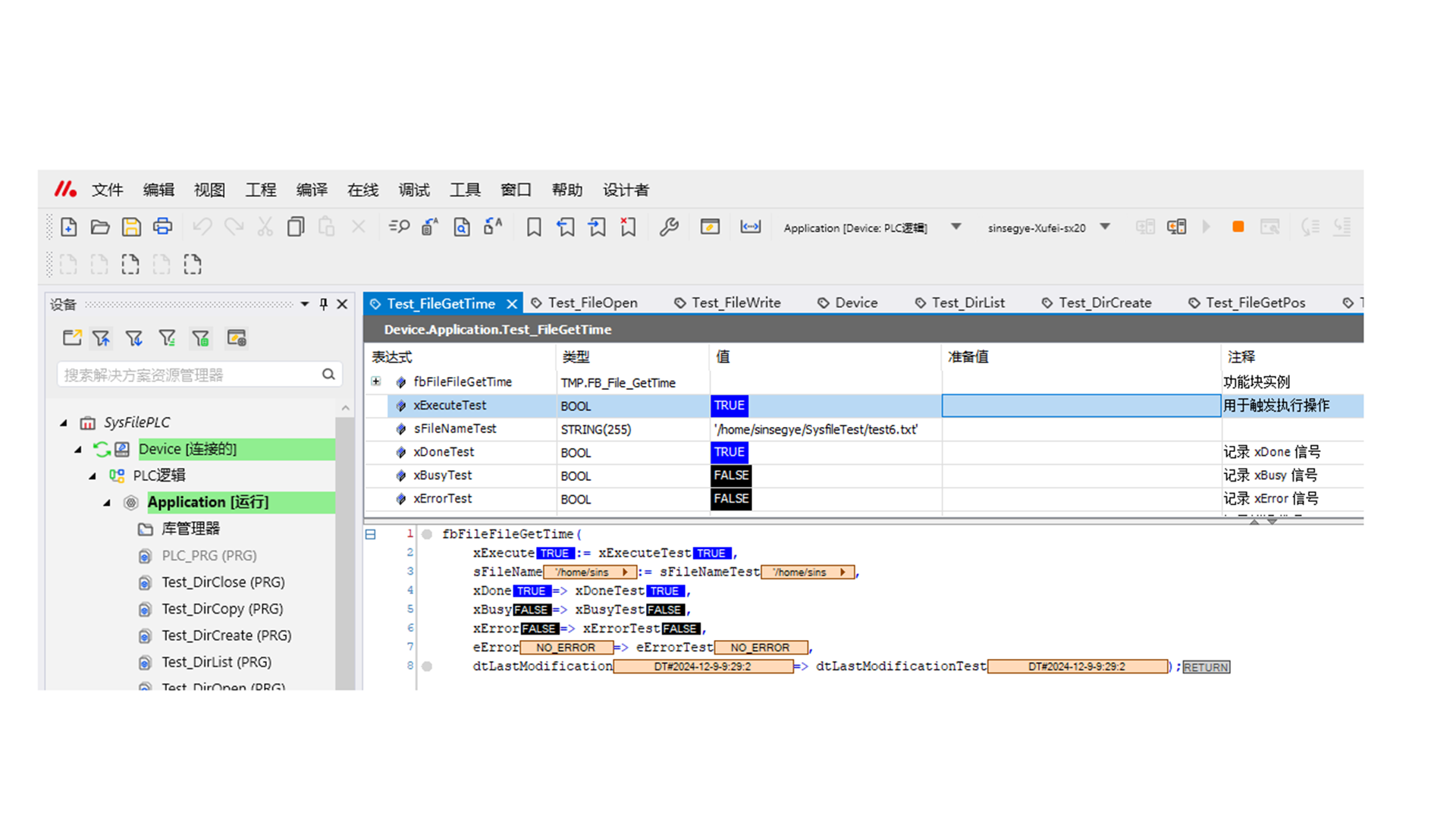Image resolution: width=1456 pixels, height=819 pixels.
Task: Close the Test_FileGetTime tab
Action: pos(512,304)
